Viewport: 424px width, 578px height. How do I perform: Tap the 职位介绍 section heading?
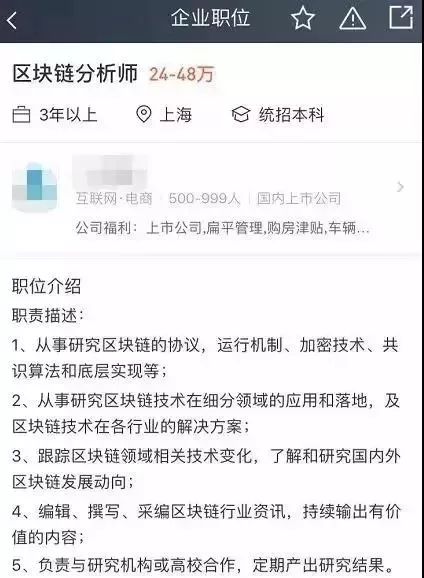pyautogui.click(x=46, y=286)
